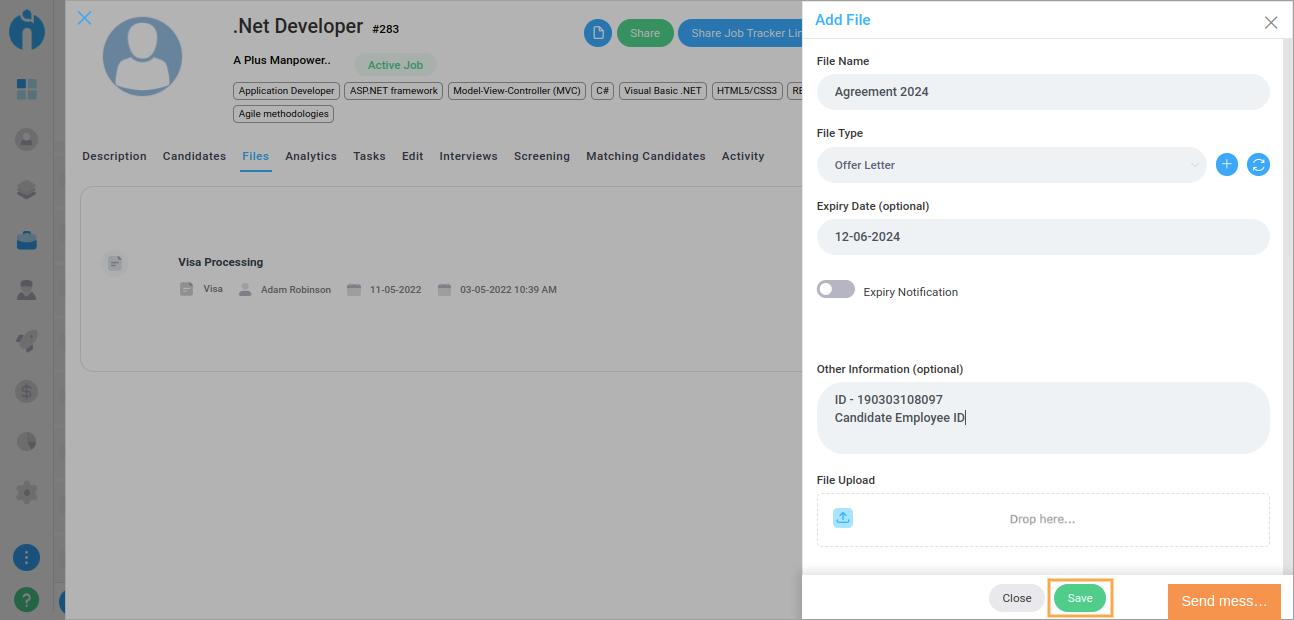1294x620 pixels.
Task: Click the dollar sign icon in sidebar
Action: click(x=27, y=391)
